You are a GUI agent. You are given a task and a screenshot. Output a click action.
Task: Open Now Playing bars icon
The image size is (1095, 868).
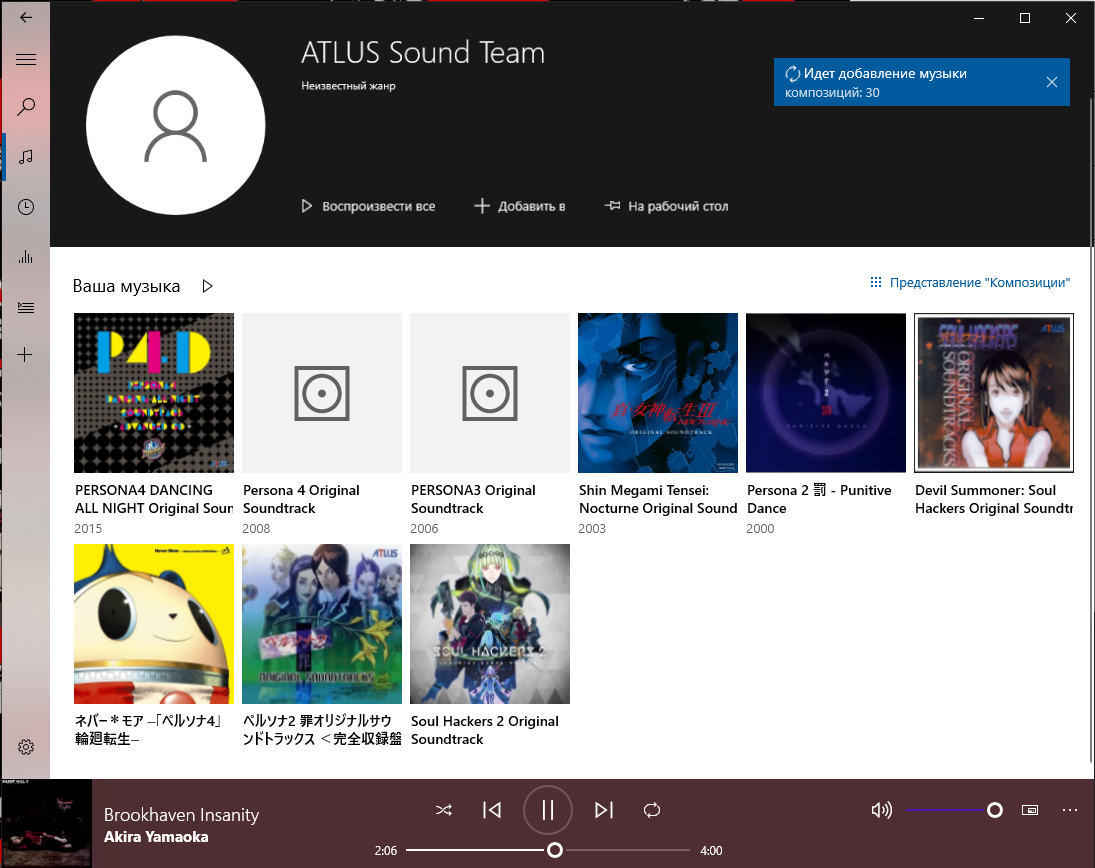pyautogui.click(x=26, y=257)
